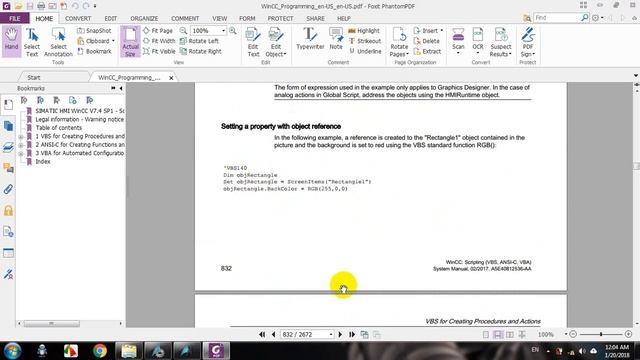Expand the '2 ANSI-C for Creating Functions' bookmark
The image size is (640, 360).
point(21,145)
